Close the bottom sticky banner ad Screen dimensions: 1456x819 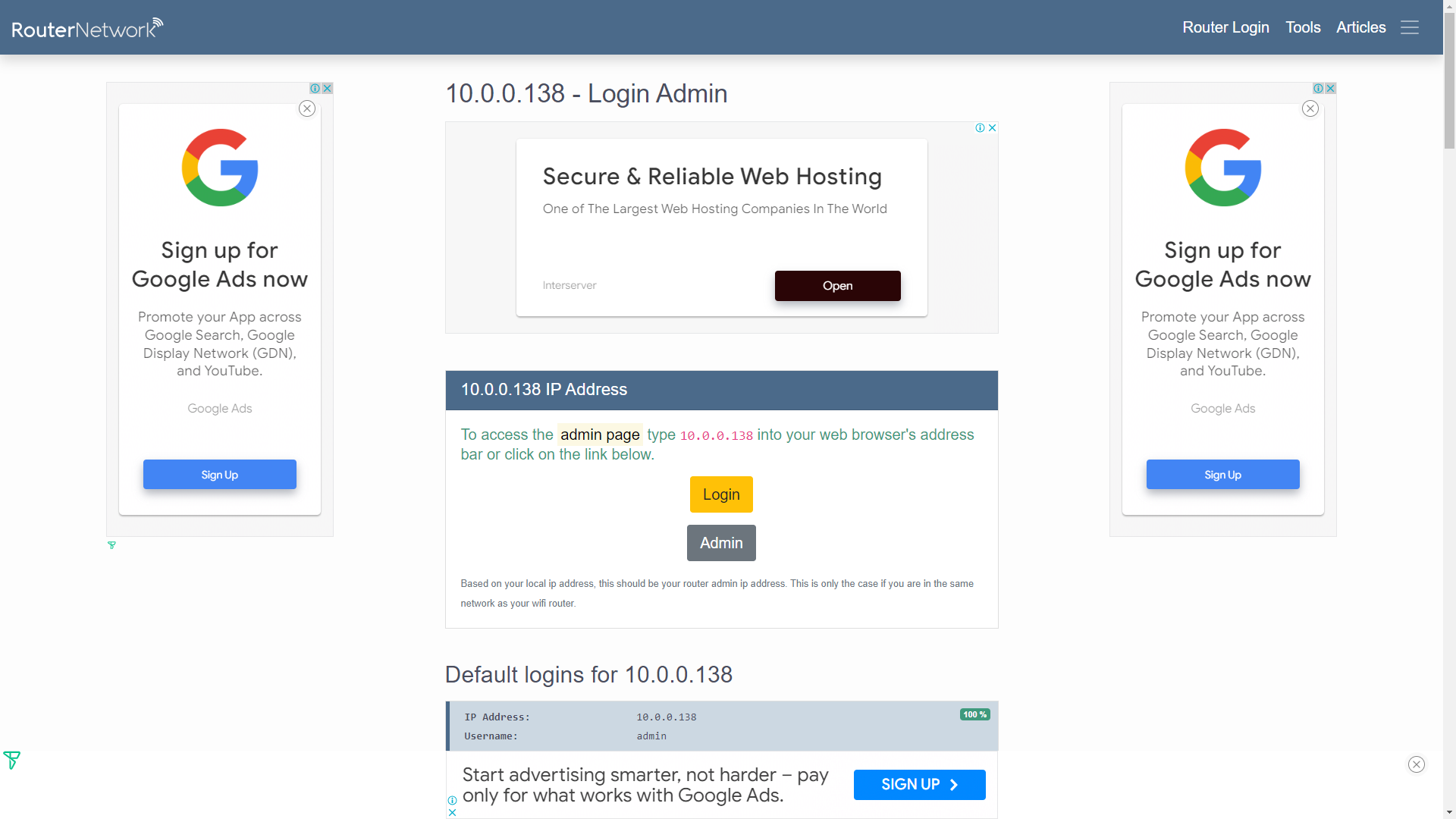click(x=1416, y=764)
